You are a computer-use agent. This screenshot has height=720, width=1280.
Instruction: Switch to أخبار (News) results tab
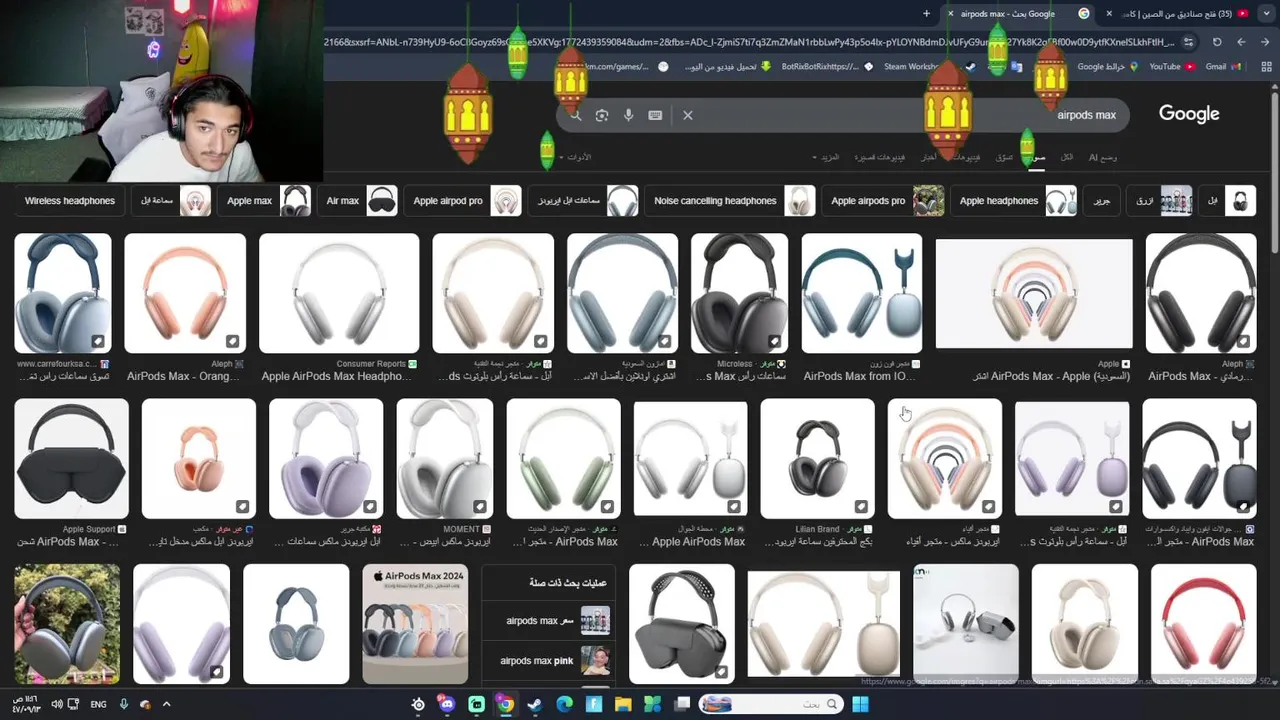pos(929,157)
